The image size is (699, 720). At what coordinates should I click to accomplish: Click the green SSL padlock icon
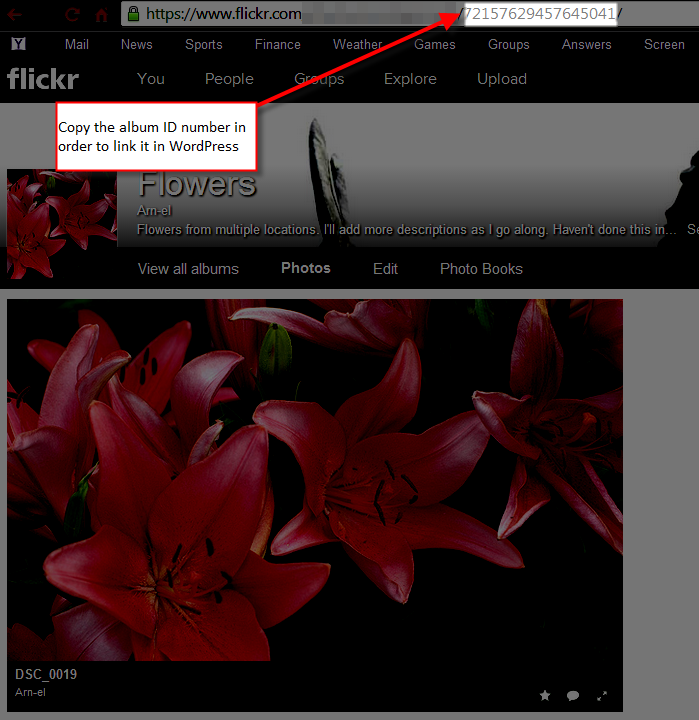(x=133, y=14)
